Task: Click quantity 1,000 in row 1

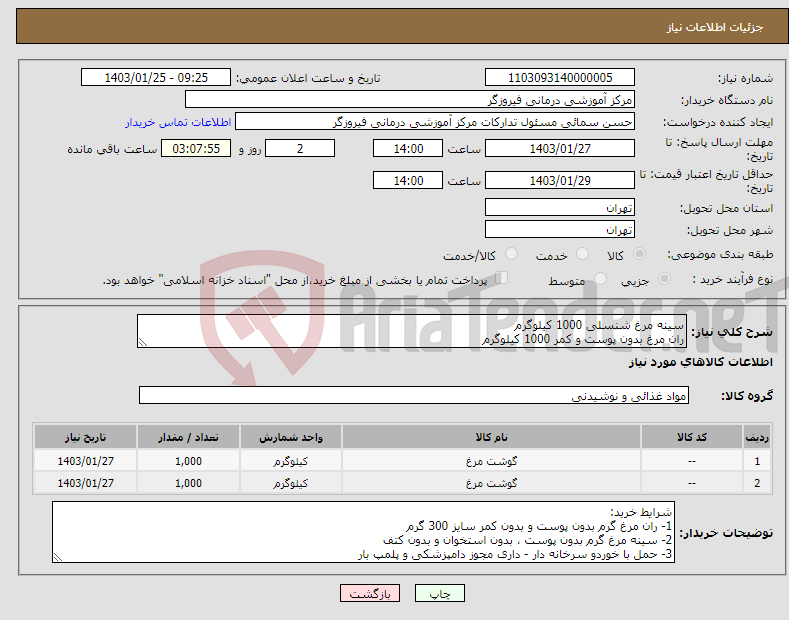Action: click(x=188, y=461)
